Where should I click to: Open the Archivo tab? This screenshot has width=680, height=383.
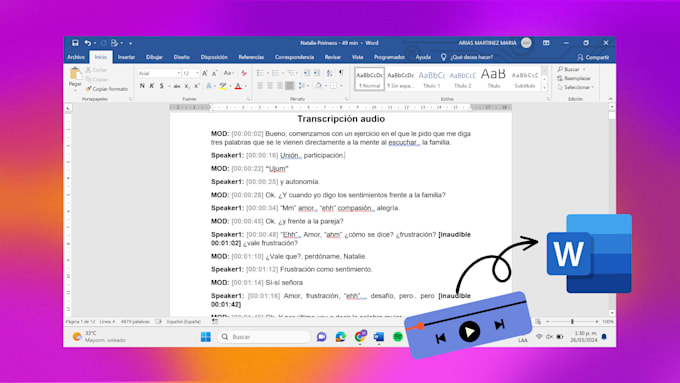tap(76, 57)
